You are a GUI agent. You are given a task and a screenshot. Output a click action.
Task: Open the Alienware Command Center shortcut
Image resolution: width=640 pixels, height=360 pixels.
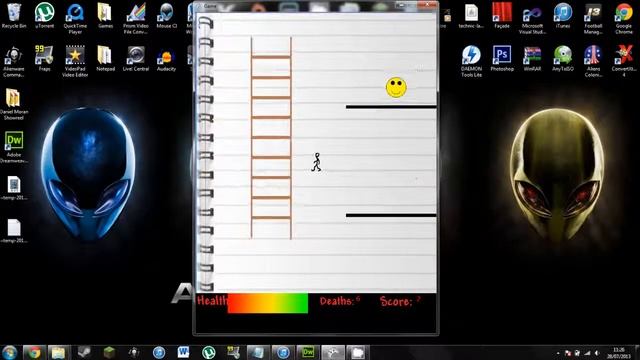14,61
